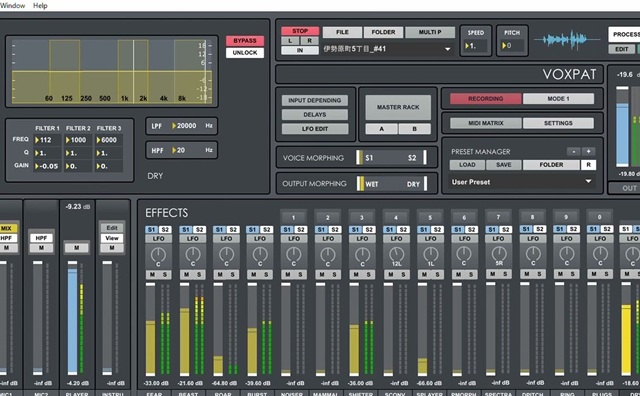640x396 pixels.
Task: Click the LPF 20000 Hz field
Action: [x=182, y=126]
